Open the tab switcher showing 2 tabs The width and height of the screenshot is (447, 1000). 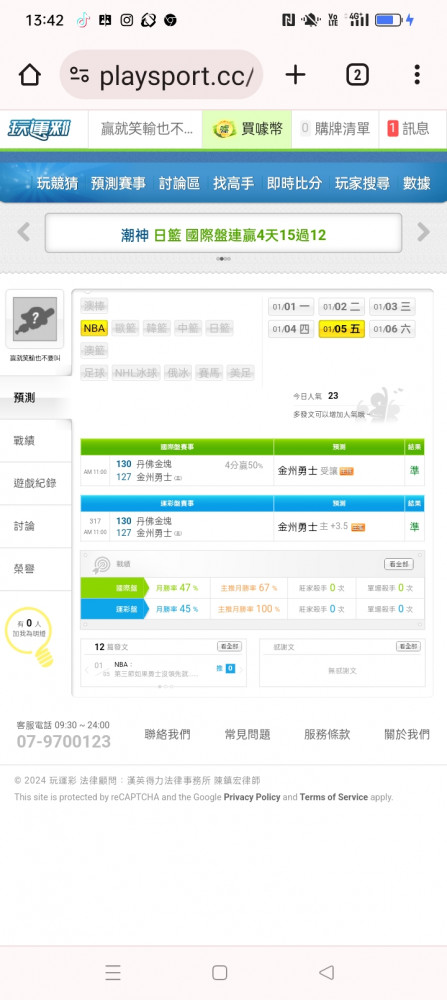357,75
